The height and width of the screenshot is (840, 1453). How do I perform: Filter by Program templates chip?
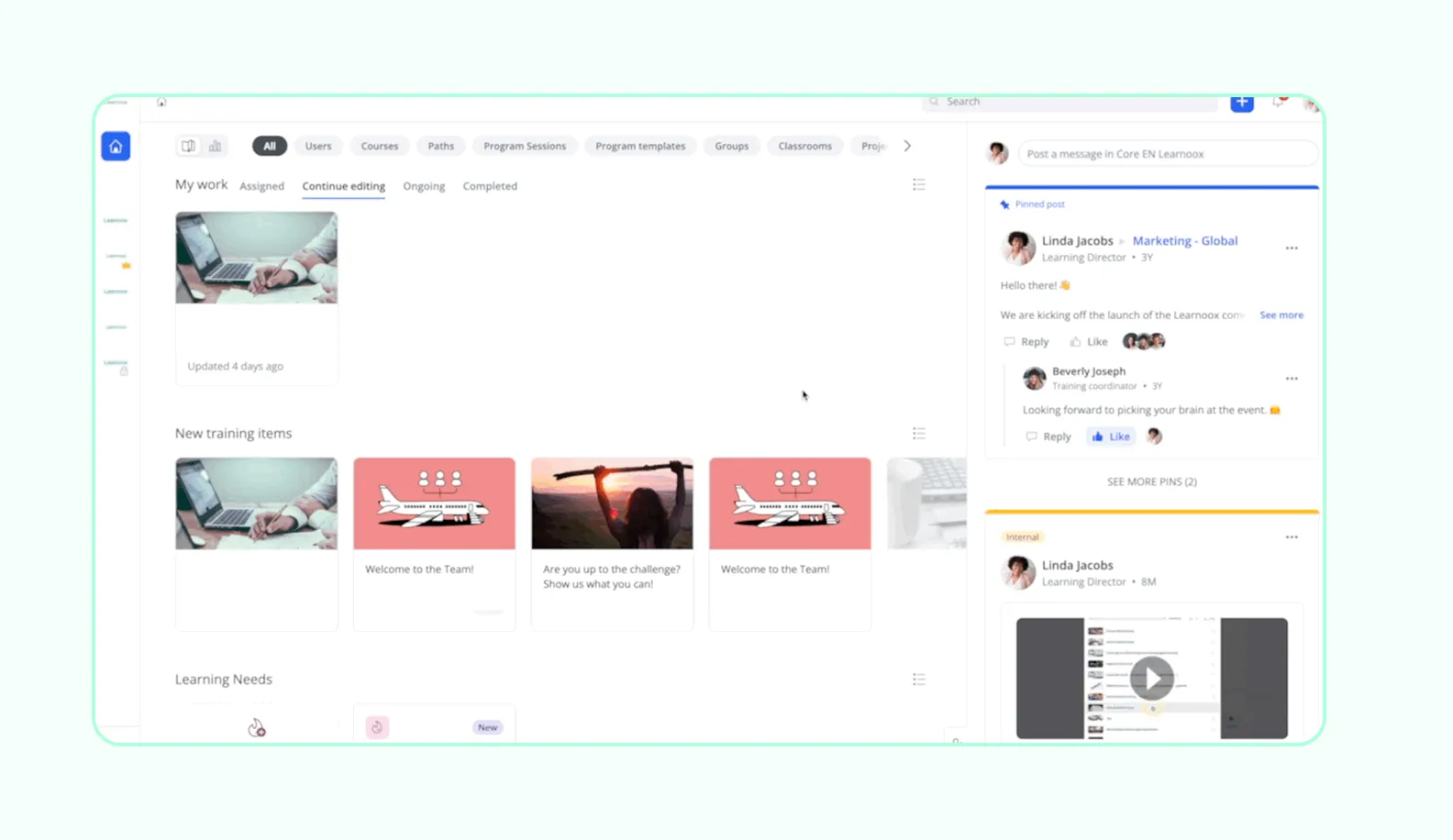(x=640, y=146)
